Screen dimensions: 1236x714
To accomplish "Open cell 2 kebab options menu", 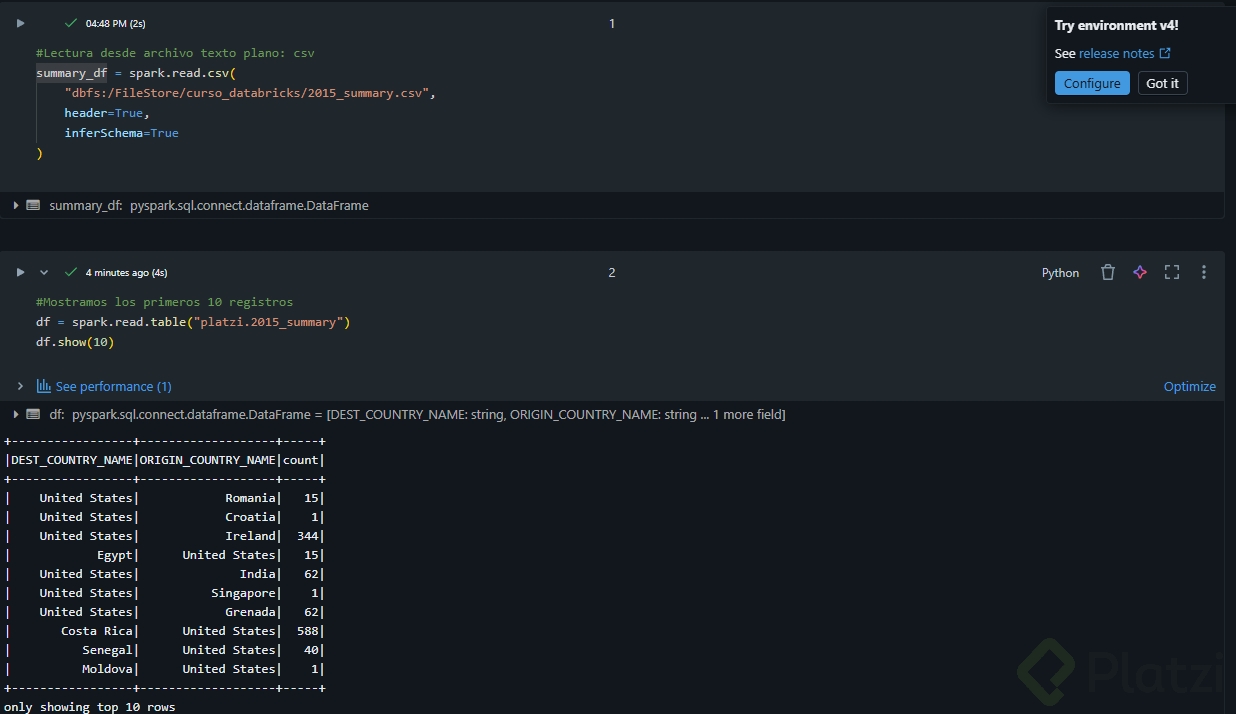I will 1204,272.
